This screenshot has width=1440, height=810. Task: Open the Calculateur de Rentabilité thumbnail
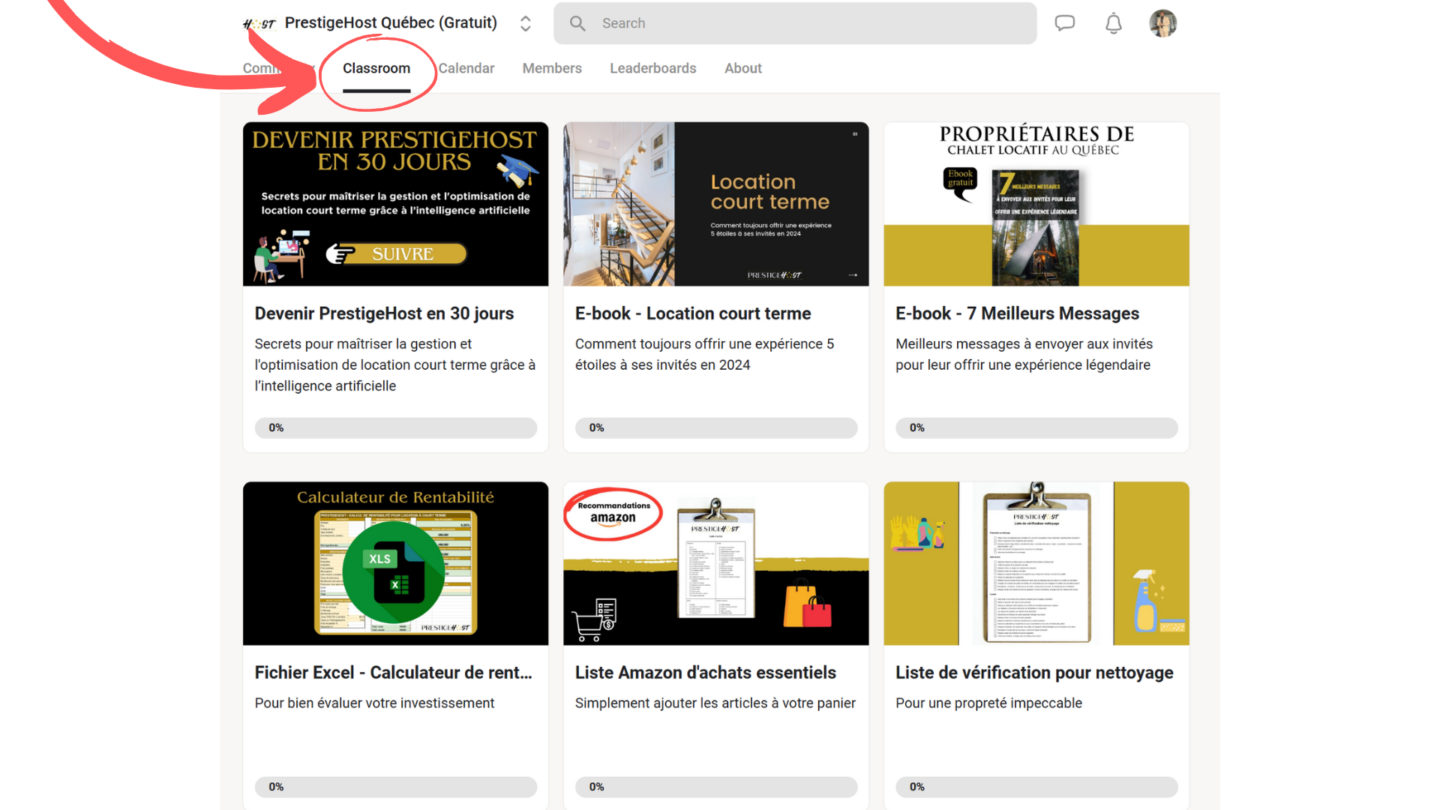click(396, 563)
